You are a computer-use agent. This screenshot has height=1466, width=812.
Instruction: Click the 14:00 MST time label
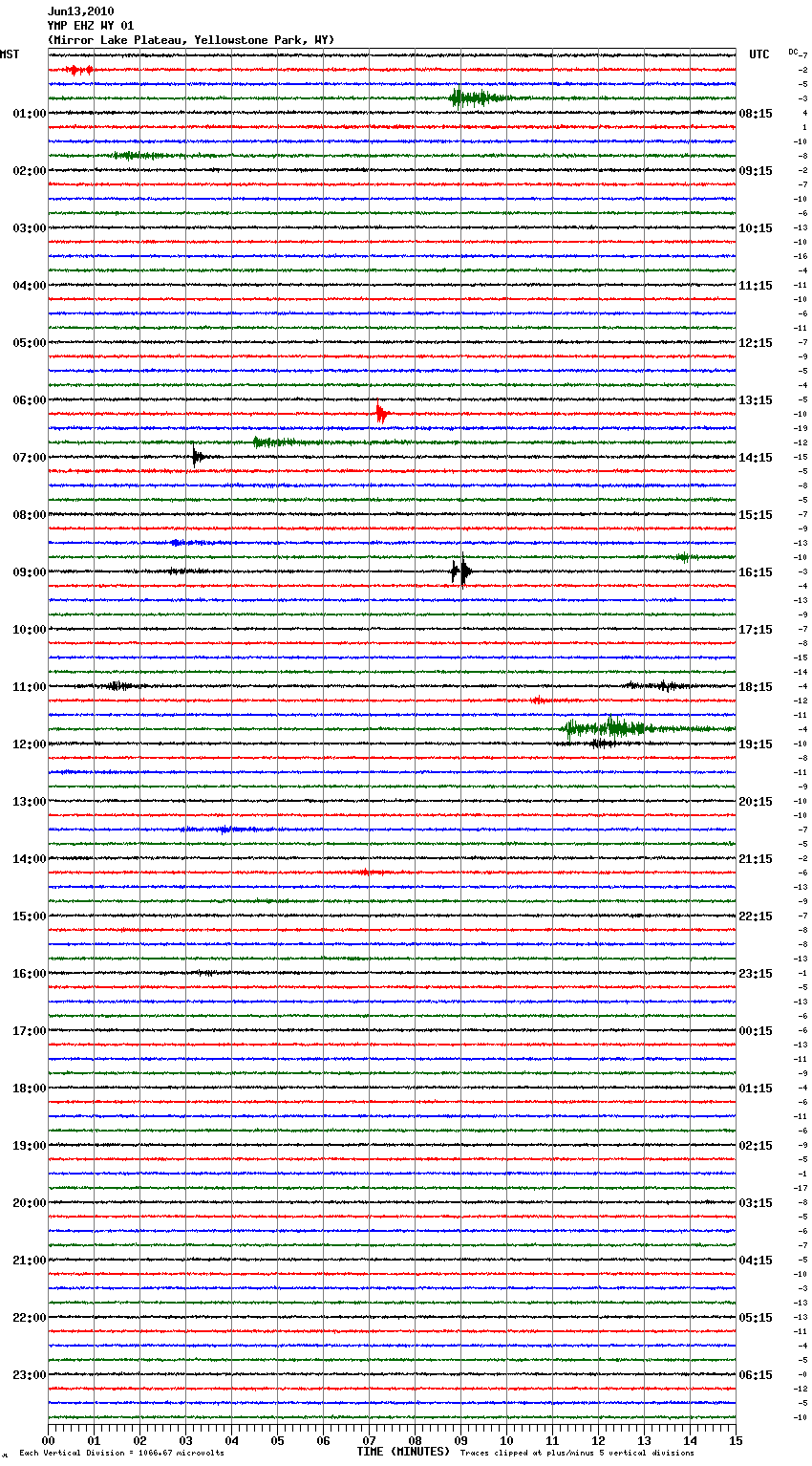[30, 859]
